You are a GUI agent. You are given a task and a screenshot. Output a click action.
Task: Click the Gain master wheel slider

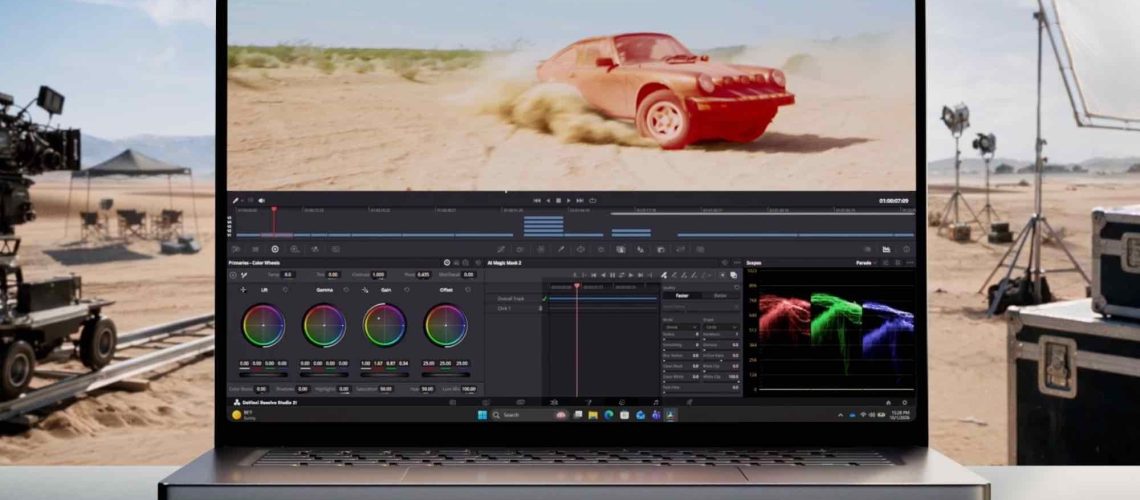(385, 375)
